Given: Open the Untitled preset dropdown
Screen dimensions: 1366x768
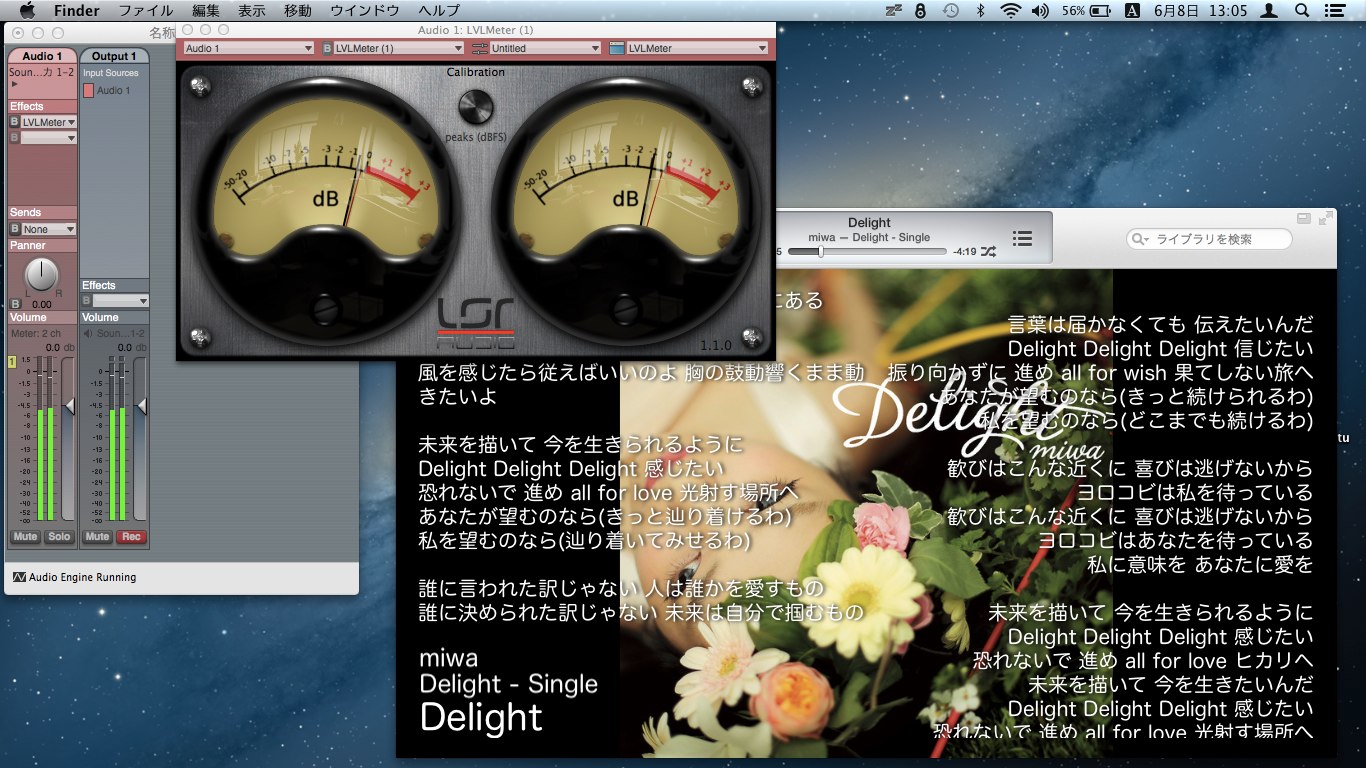Looking at the screenshot, I should (545, 48).
